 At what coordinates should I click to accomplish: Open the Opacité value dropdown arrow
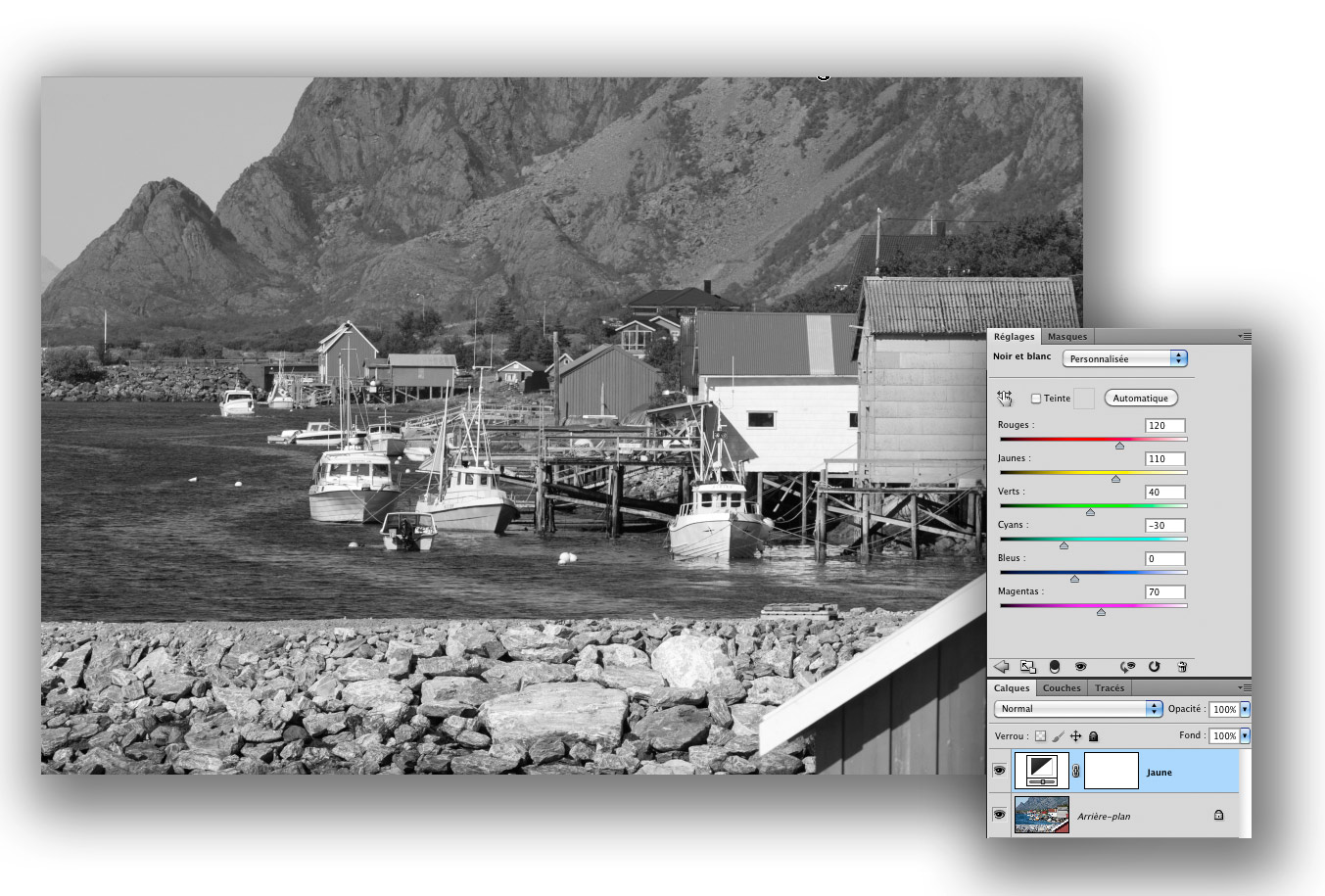click(x=1245, y=709)
